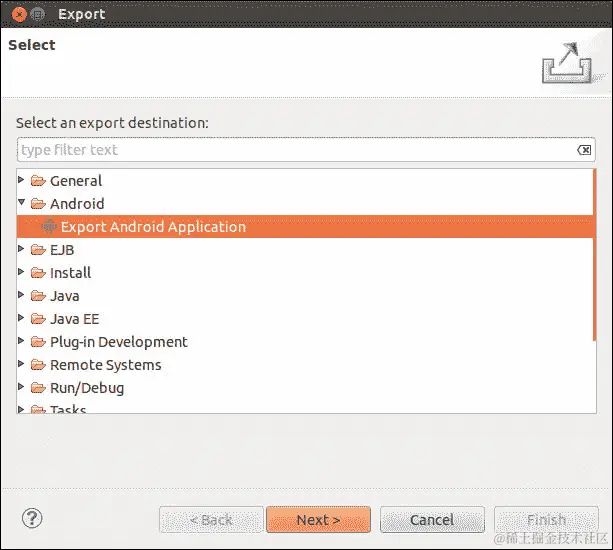The image size is (613, 550).
Task: Click the Install folder icon
Action: point(38,272)
